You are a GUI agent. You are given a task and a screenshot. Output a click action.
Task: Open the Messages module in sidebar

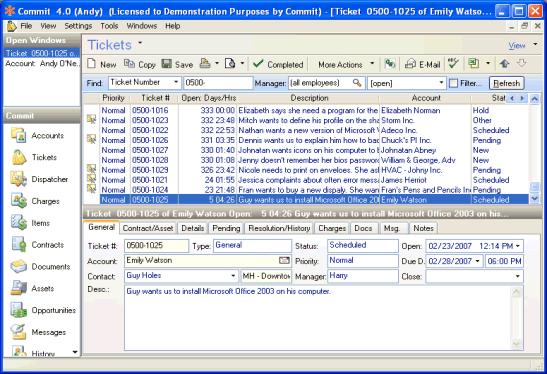coord(38,332)
